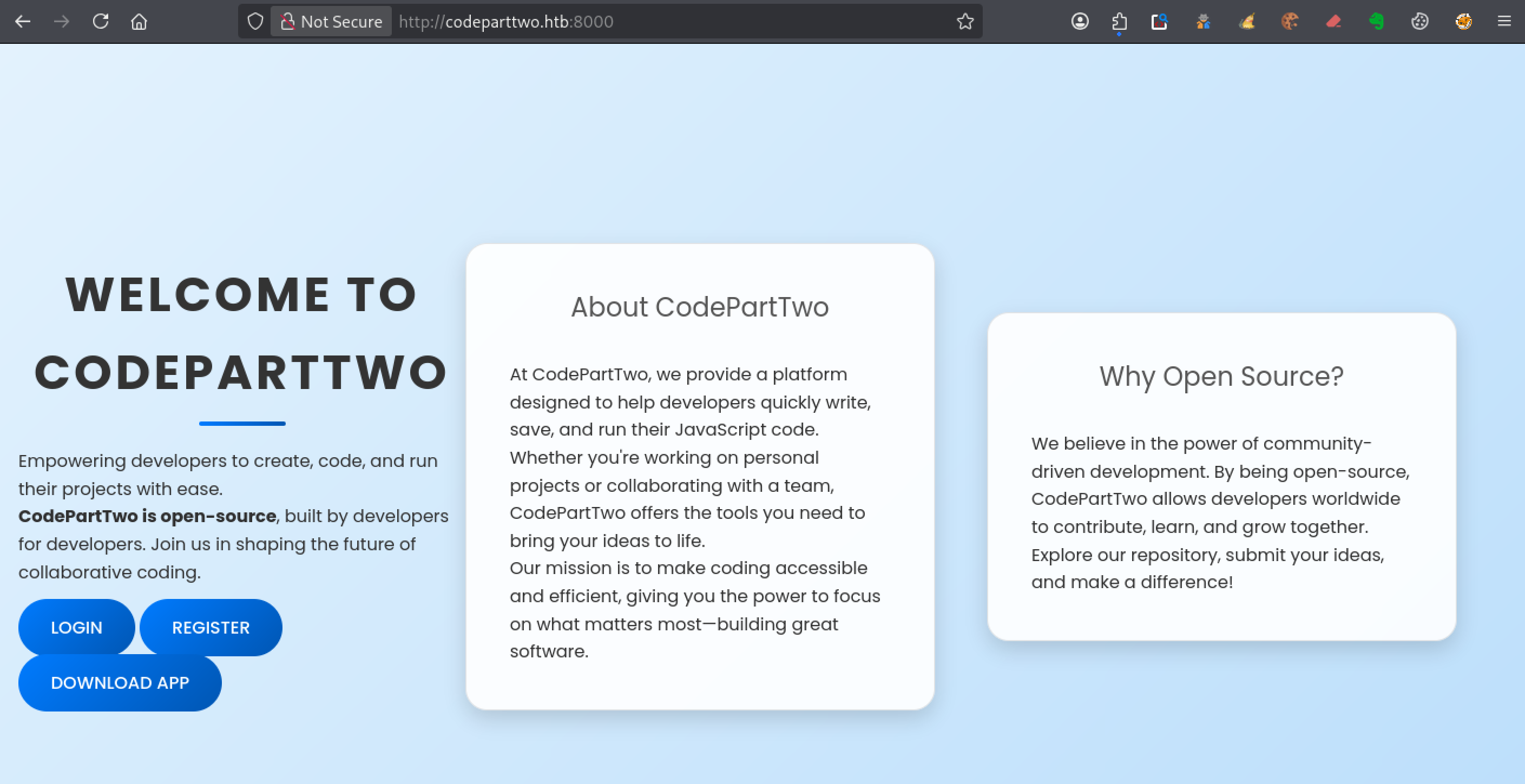Open the Firefox account icon
The height and width of the screenshot is (784, 1525).
pyautogui.click(x=1080, y=22)
